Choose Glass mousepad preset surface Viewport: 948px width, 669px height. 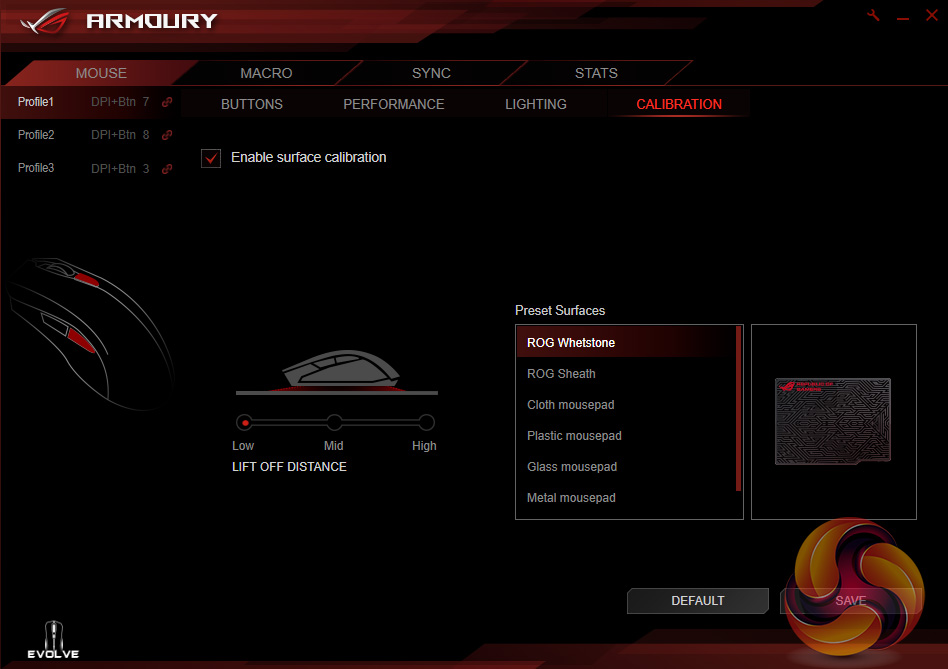[626, 467]
